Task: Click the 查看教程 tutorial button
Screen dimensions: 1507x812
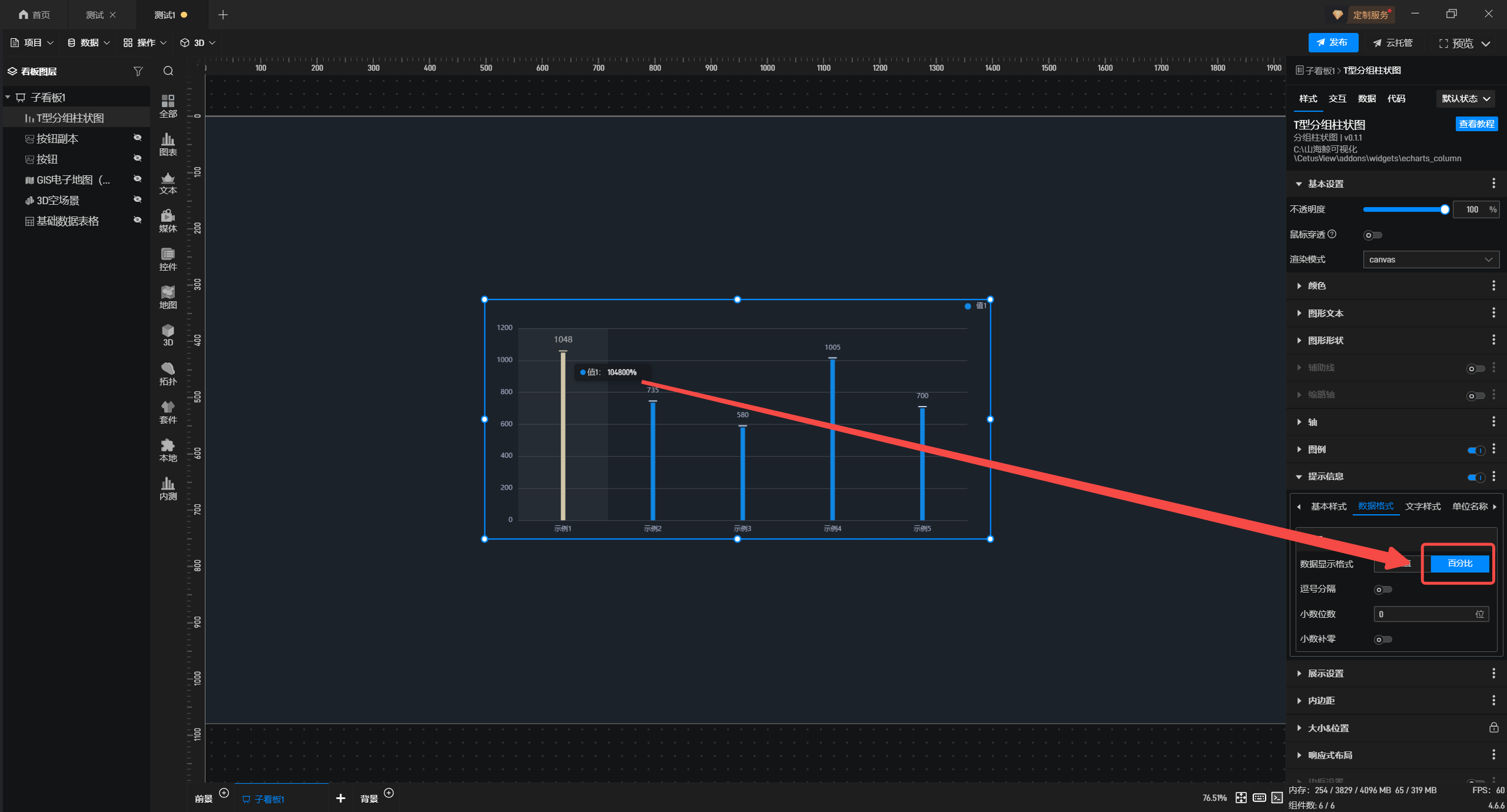Action: coord(1476,124)
